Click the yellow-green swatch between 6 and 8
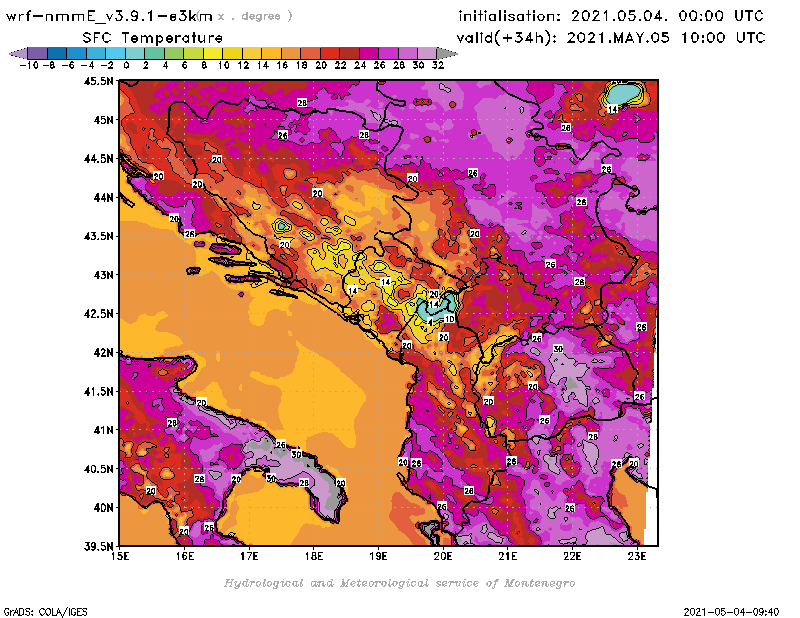 pyautogui.click(x=193, y=53)
